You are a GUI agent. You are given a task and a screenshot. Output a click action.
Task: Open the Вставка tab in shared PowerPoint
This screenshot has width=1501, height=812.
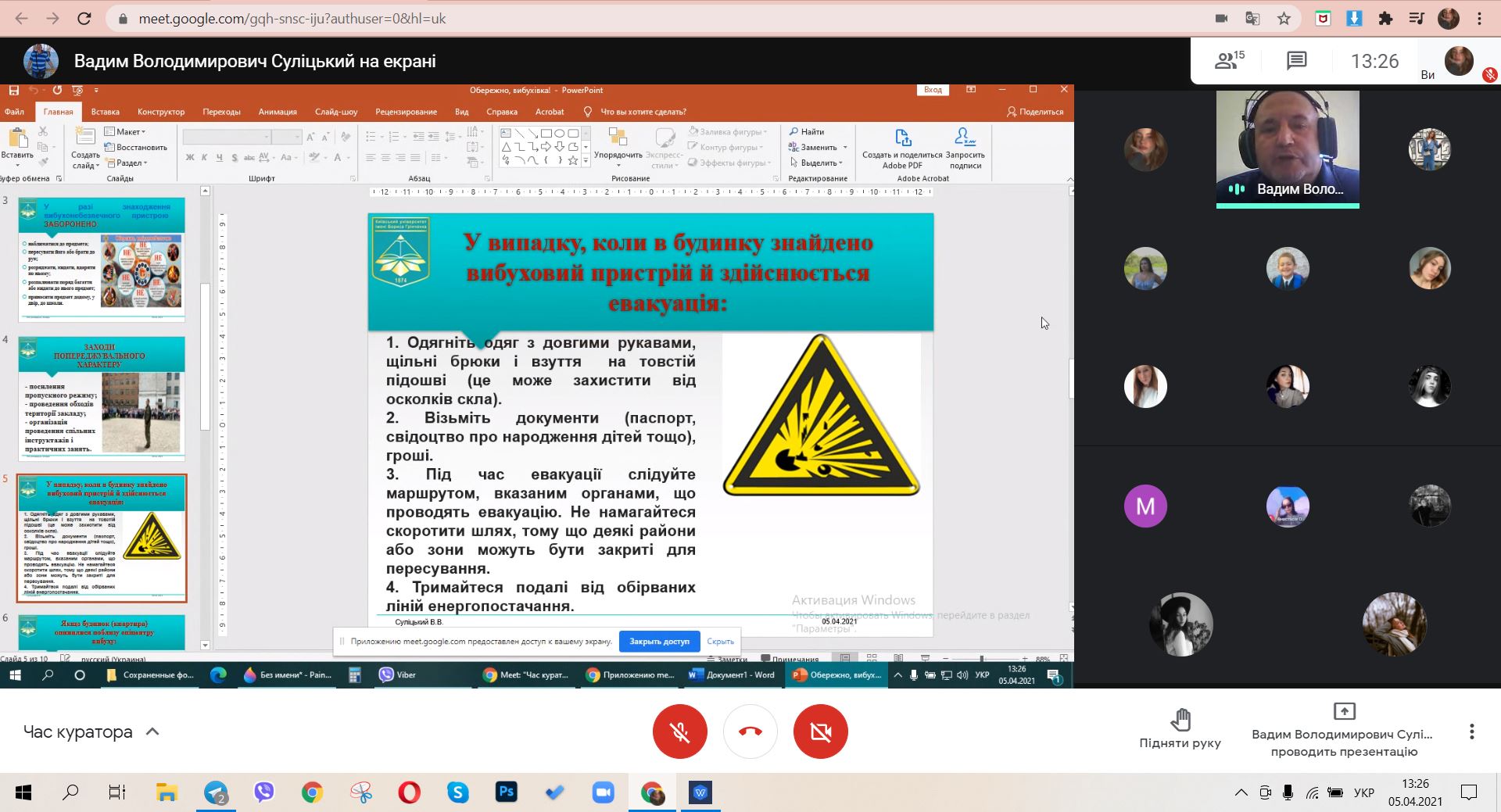105,112
